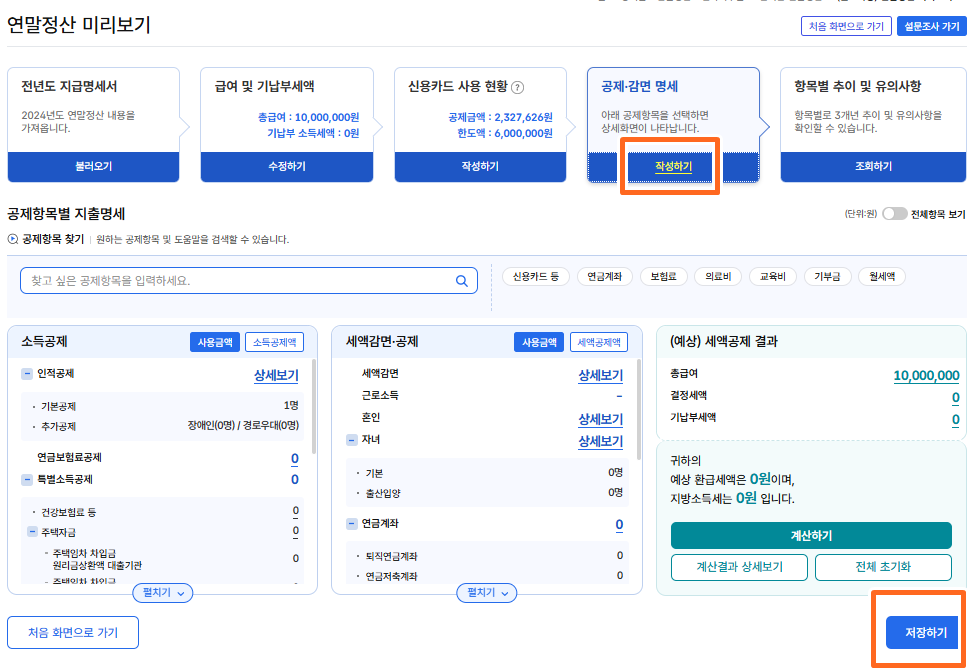Select the 의료비 filter pill

(718, 277)
